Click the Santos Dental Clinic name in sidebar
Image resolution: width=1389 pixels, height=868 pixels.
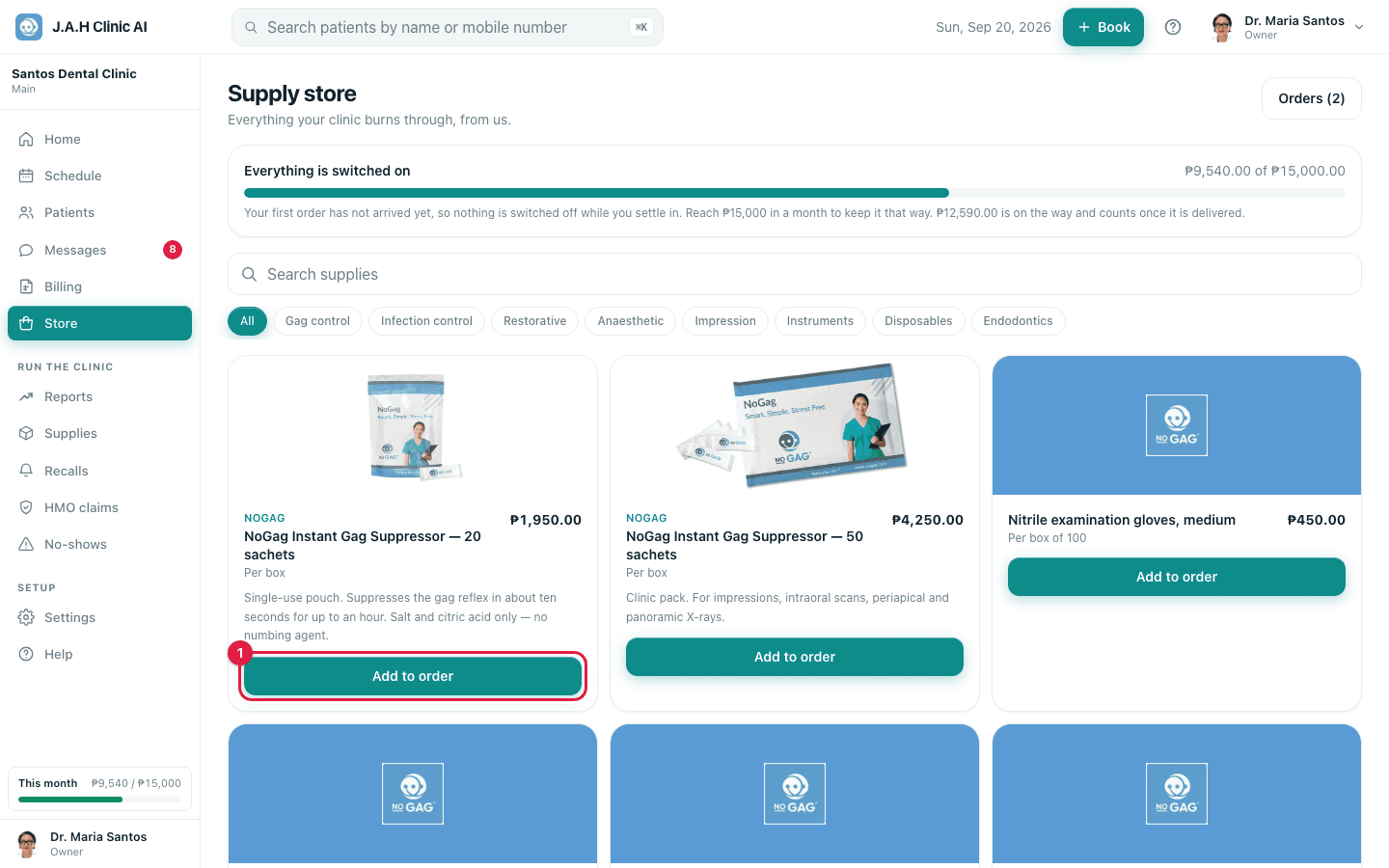coord(74,73)
